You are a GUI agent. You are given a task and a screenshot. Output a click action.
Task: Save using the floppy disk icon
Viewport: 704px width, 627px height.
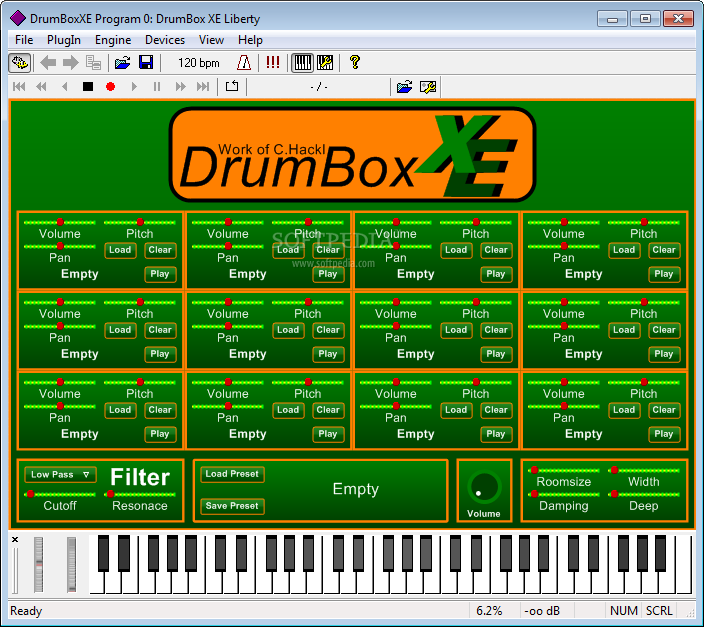pos(146,62)
